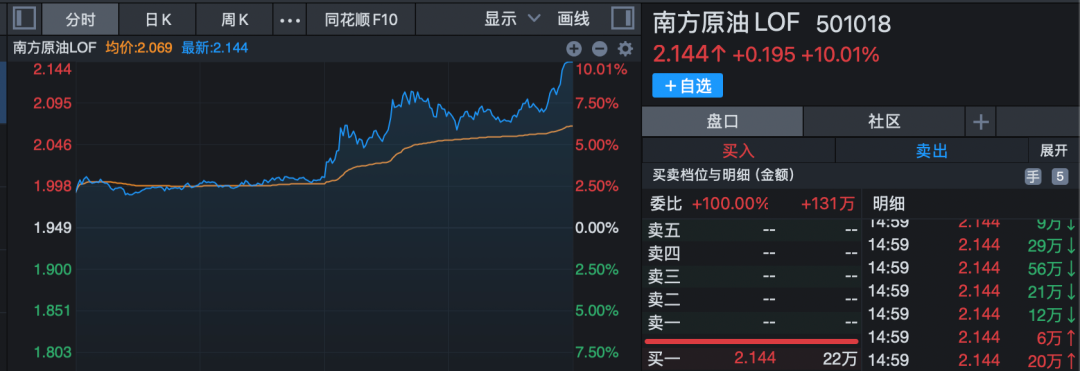Click the 买卖档位与明细 (金额) header

723,176
